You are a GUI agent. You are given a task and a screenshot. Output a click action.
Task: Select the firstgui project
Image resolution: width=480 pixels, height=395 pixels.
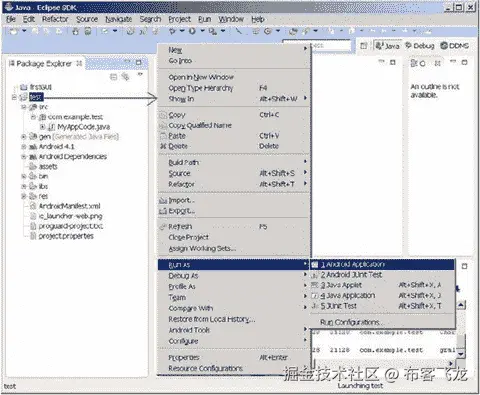click(41, 87)
